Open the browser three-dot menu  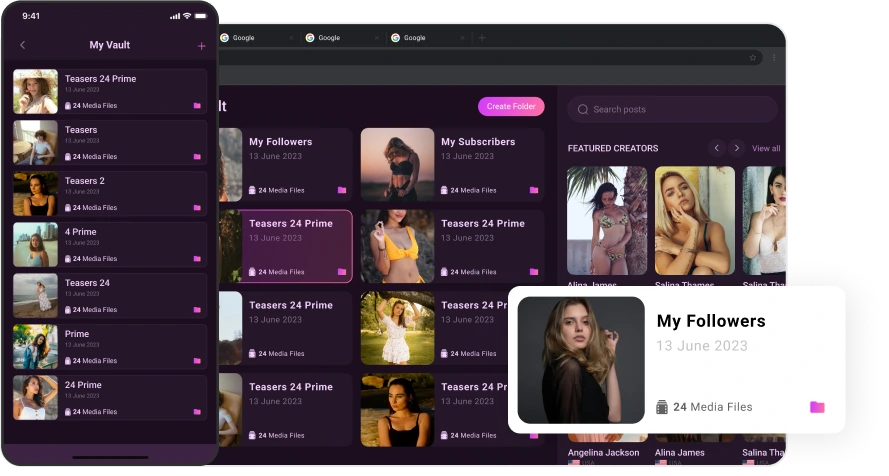[x=774, y=57]
